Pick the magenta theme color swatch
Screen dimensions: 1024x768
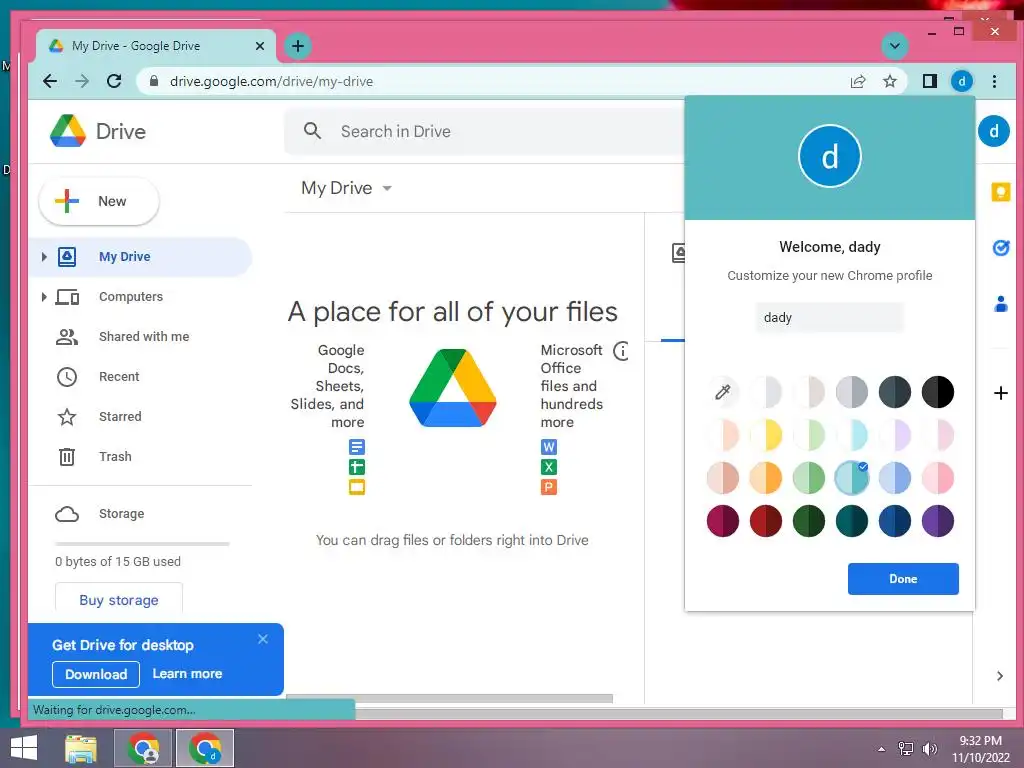(x=722, y=521)
